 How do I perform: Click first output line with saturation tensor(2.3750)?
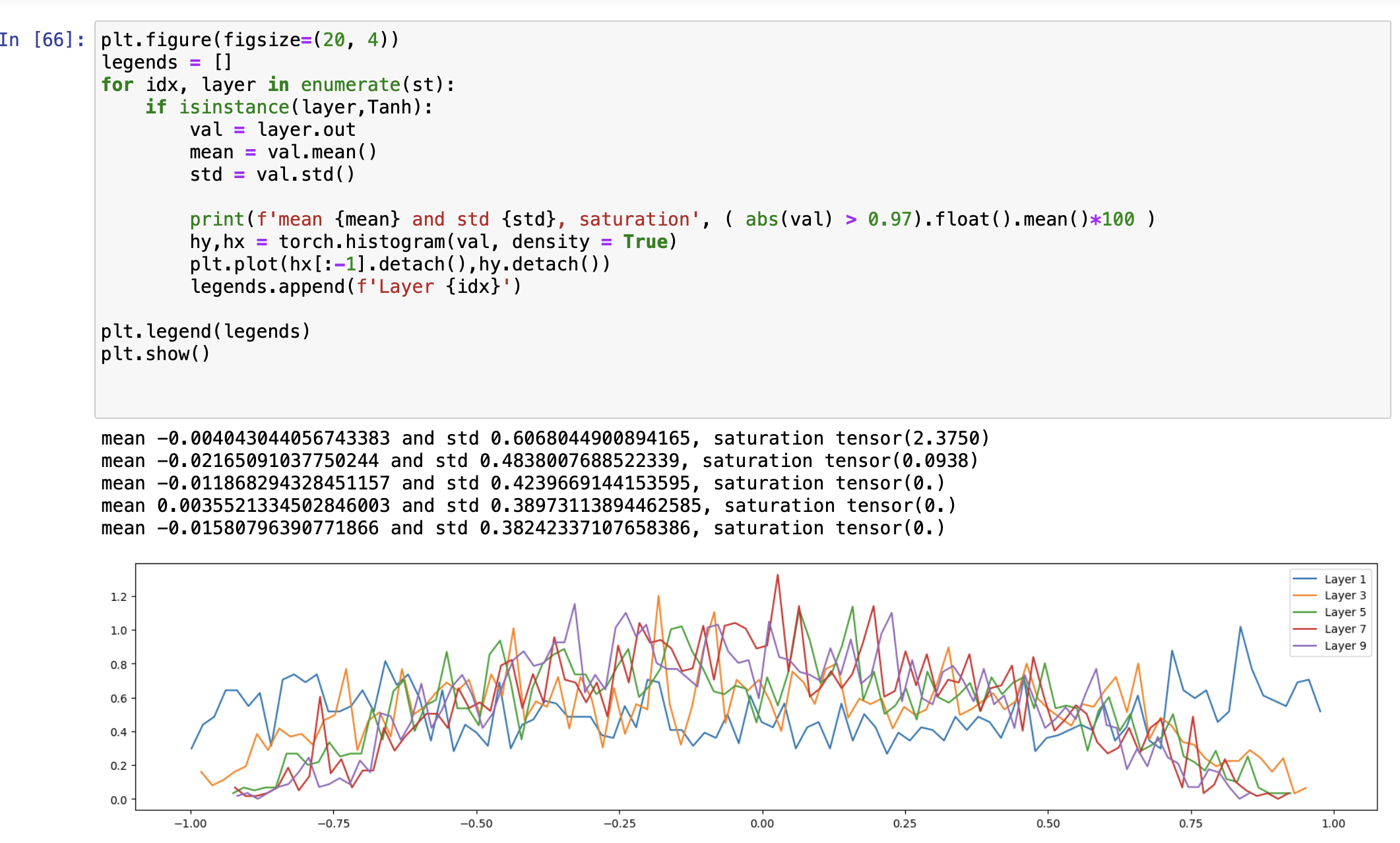(x=545, y=439)
